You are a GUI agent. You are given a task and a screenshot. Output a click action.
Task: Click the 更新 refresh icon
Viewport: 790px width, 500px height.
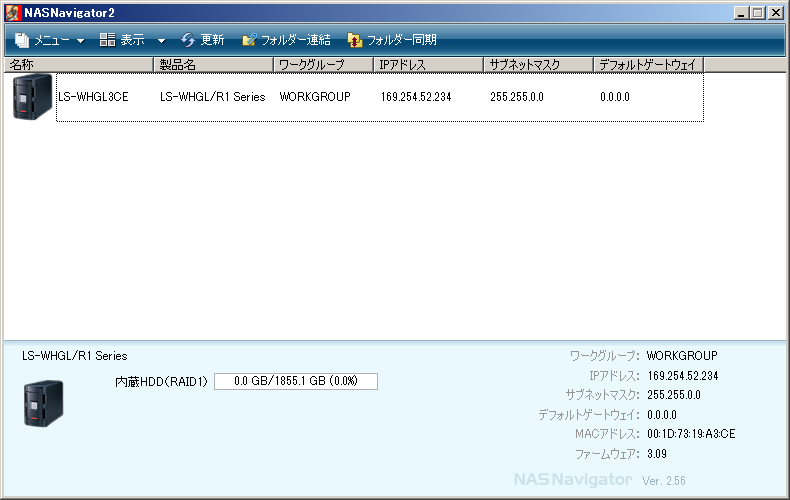click(x=188, y=40)
